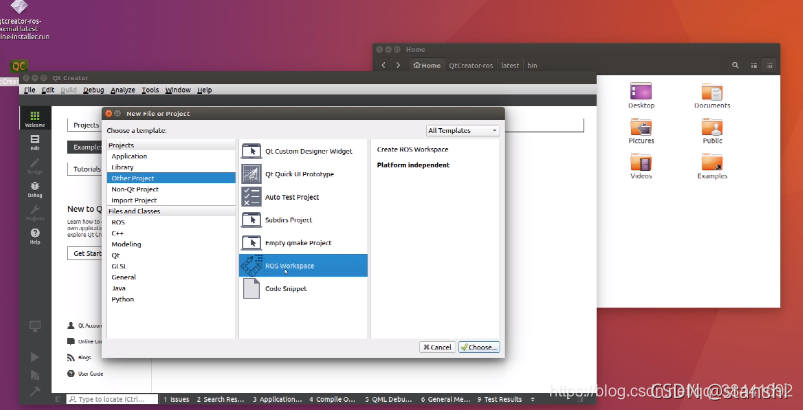This screenshot has width=803, height=410.
Task: Open the Window menu in Qt Creator
Action: pos(178,90)
